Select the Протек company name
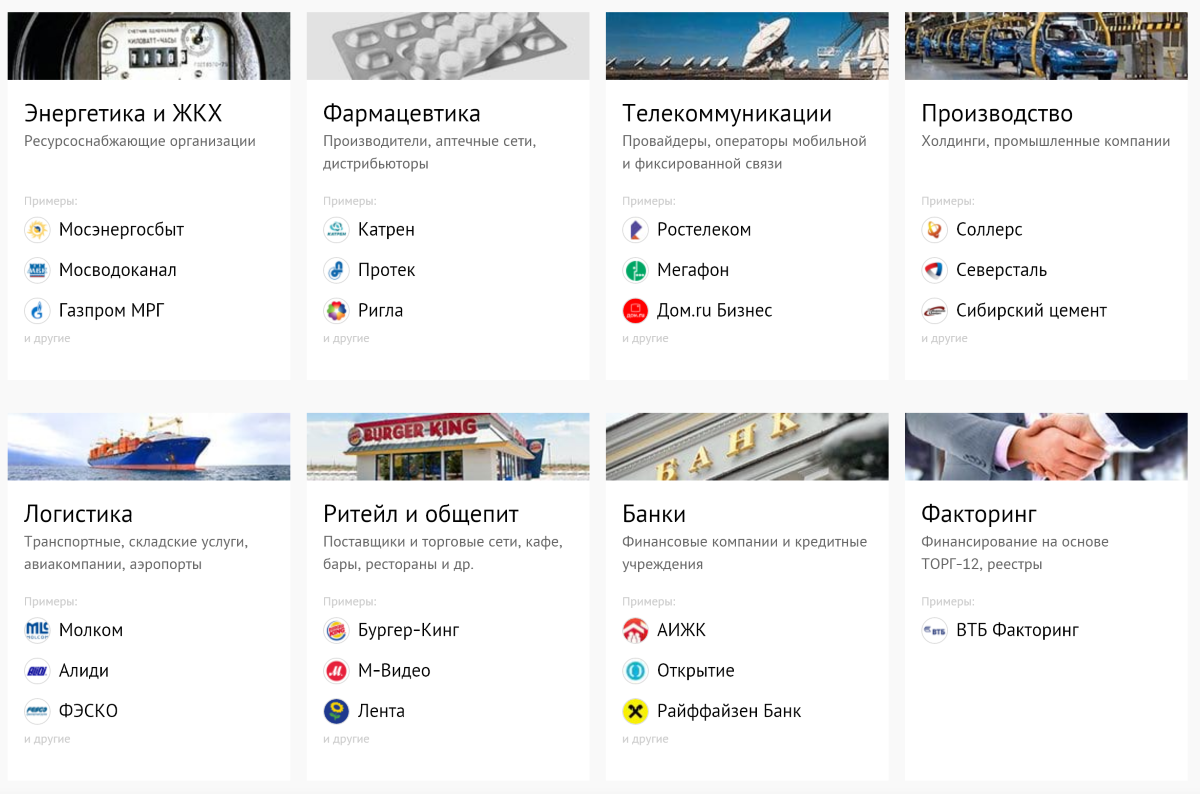 click(386, 270)
